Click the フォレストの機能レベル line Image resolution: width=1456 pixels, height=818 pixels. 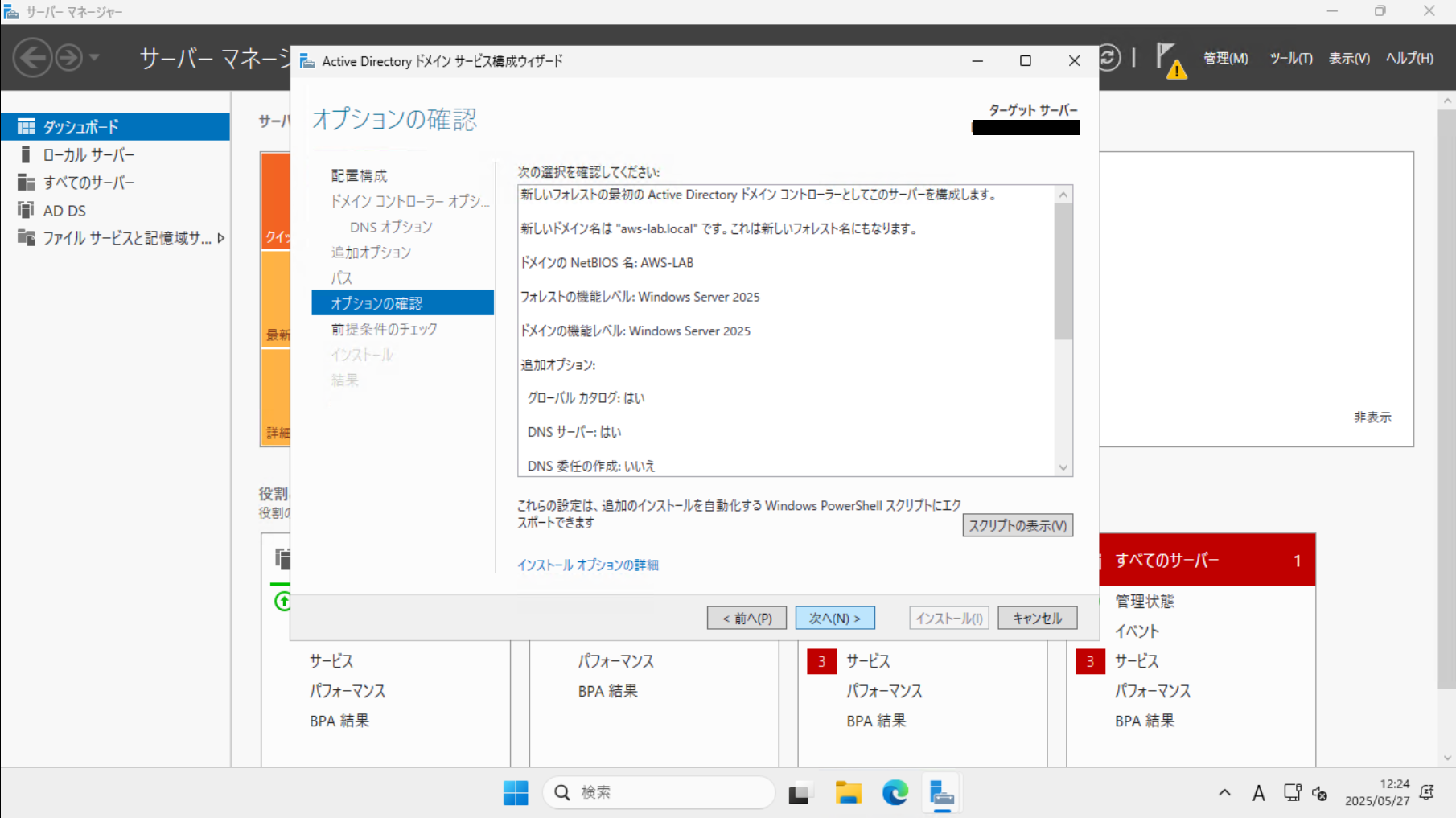[x=640, y=297]
